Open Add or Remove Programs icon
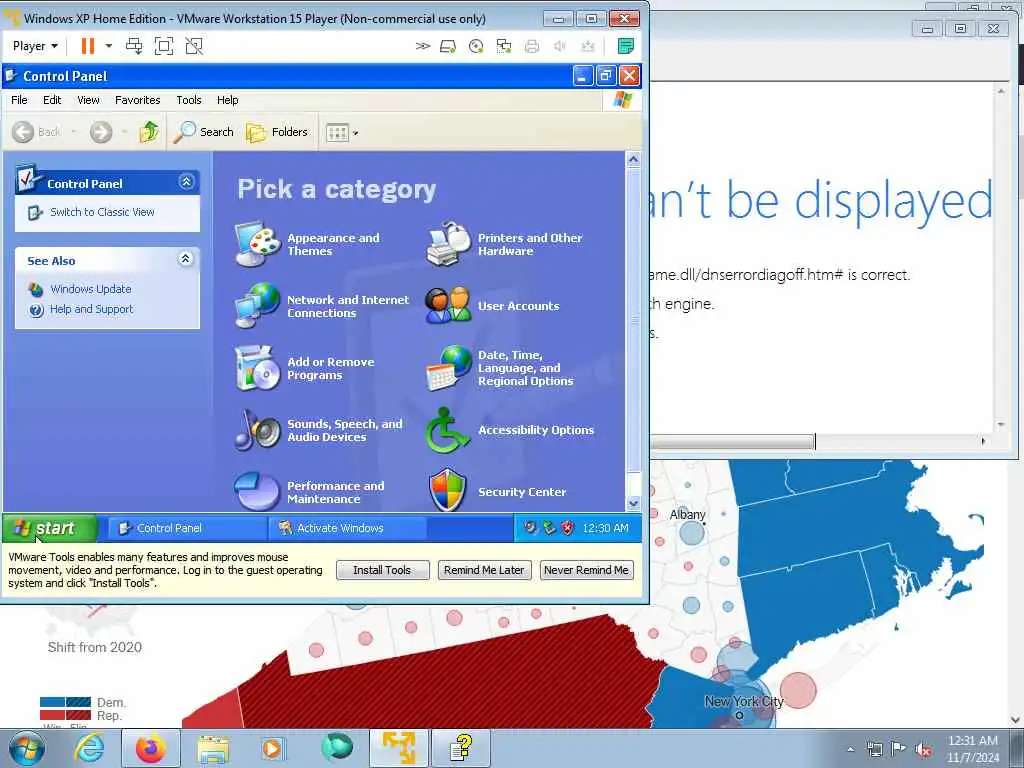This screenshot has height=768, width=1024. click(x=257, y=368)
